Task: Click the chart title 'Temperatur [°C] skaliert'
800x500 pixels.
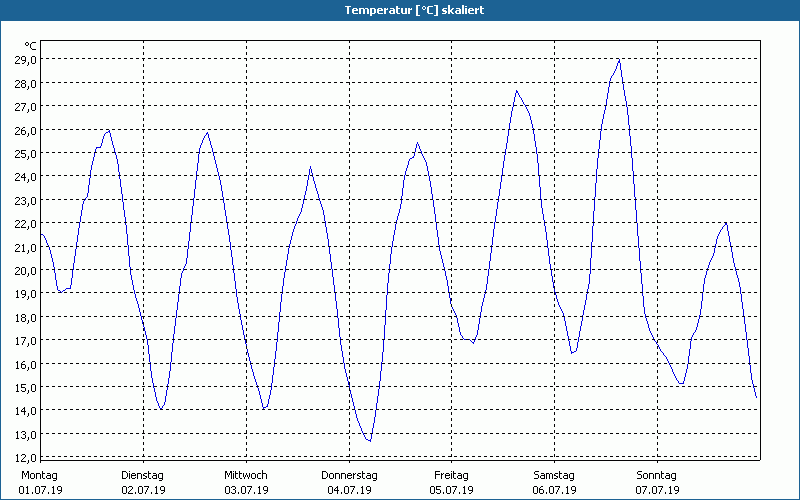Action: 400,9
